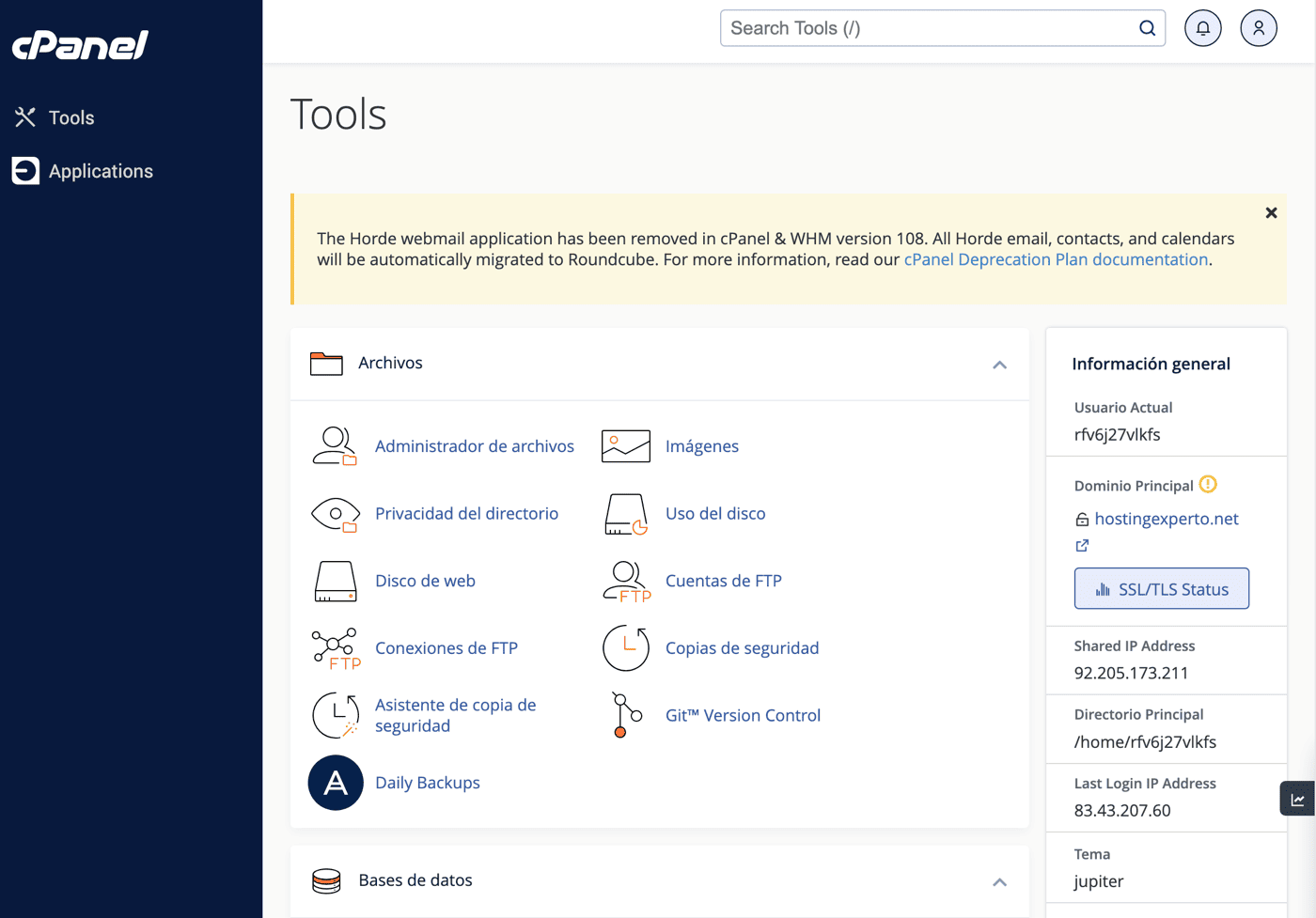Open the user account icon
The width and height of the screenshot is (1316, 918).
[1259, 28]
